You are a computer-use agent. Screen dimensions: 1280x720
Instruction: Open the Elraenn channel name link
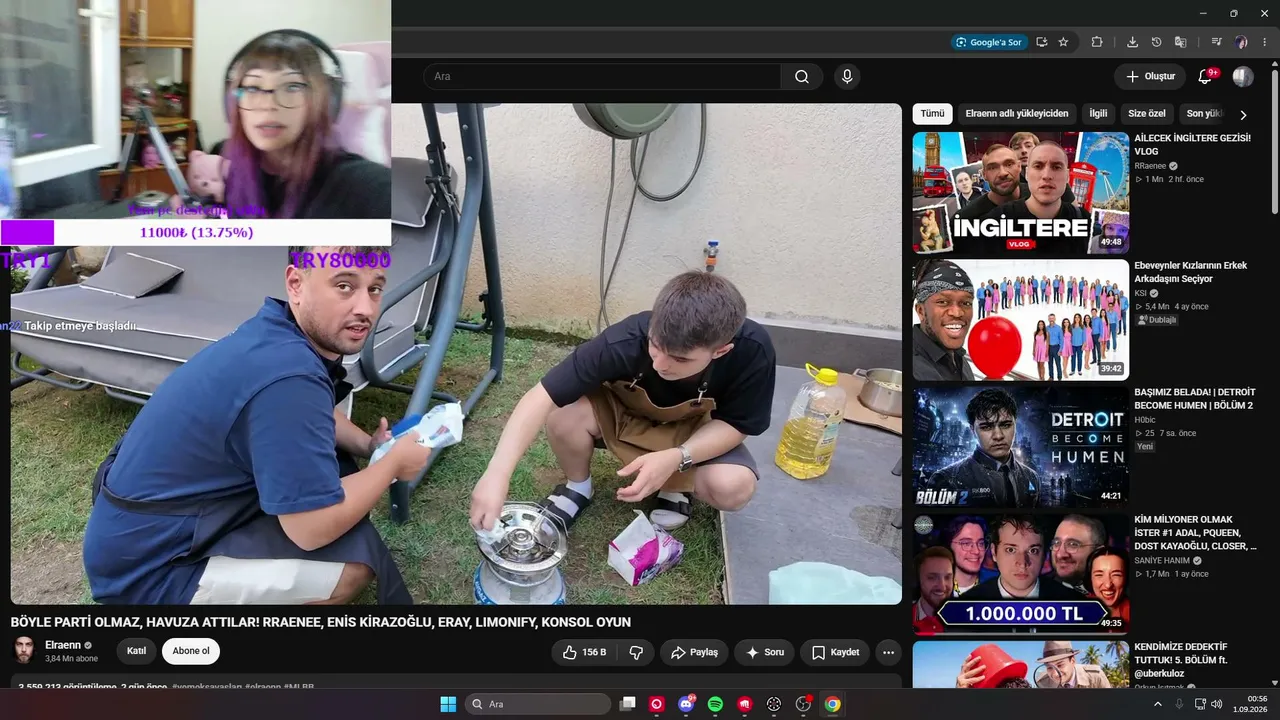pos(63,645)
